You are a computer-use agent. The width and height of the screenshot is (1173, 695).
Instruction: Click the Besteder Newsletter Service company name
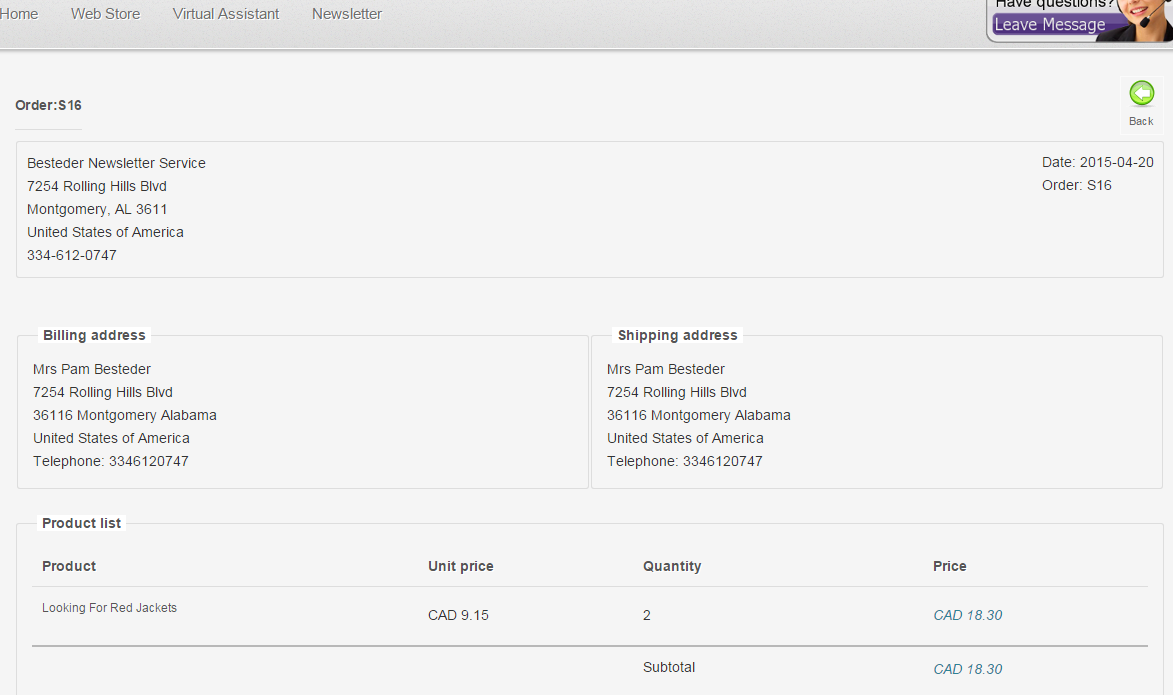click(x=116, y=163)
